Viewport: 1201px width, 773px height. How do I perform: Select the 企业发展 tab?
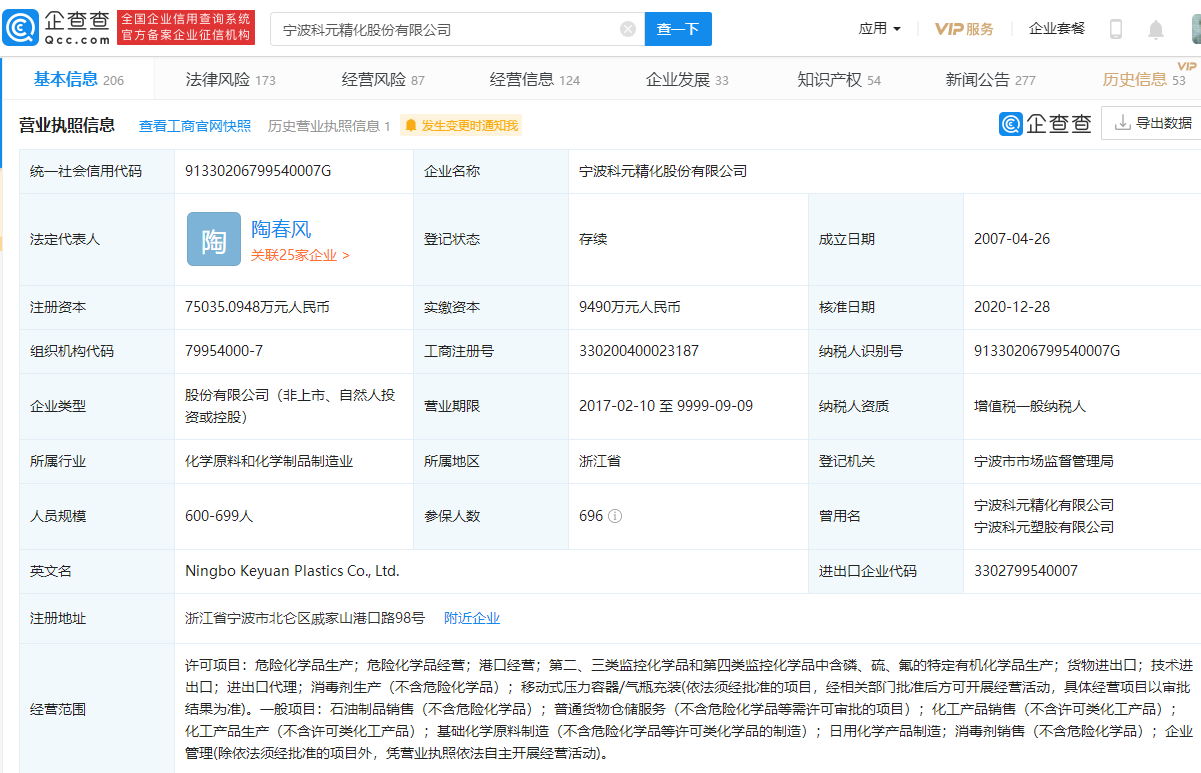pyautogui.click(x=687, y=80)
